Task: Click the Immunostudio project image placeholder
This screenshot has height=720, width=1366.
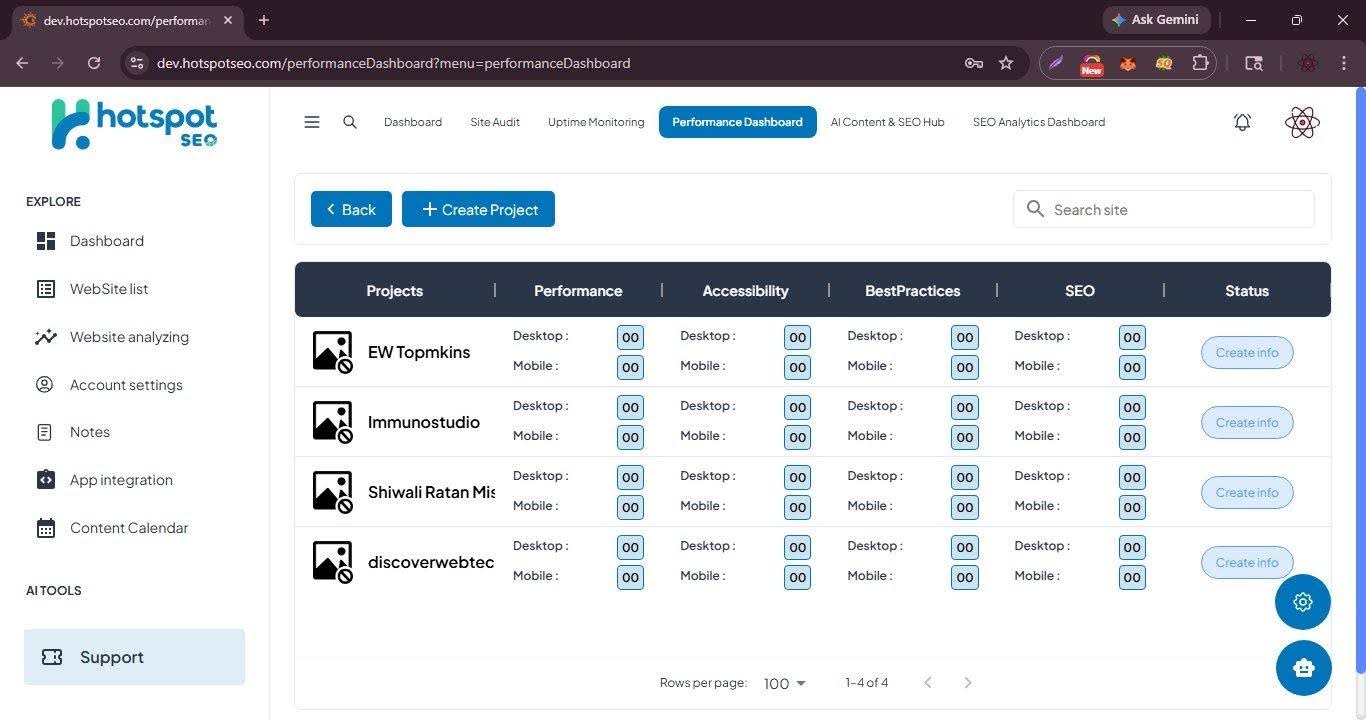Action: 333,422
